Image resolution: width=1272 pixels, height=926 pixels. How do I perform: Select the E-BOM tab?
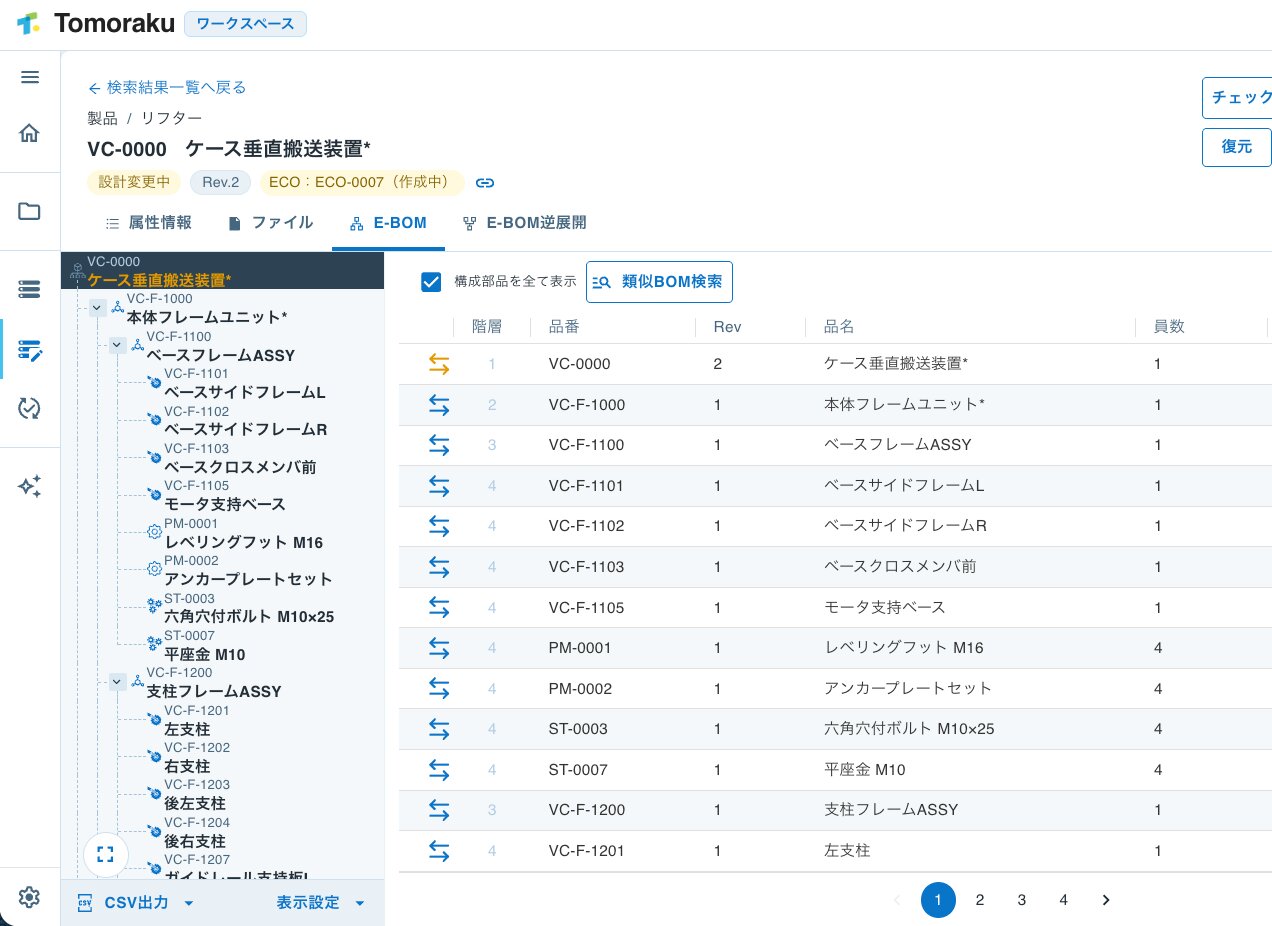[x=388, y=223]
